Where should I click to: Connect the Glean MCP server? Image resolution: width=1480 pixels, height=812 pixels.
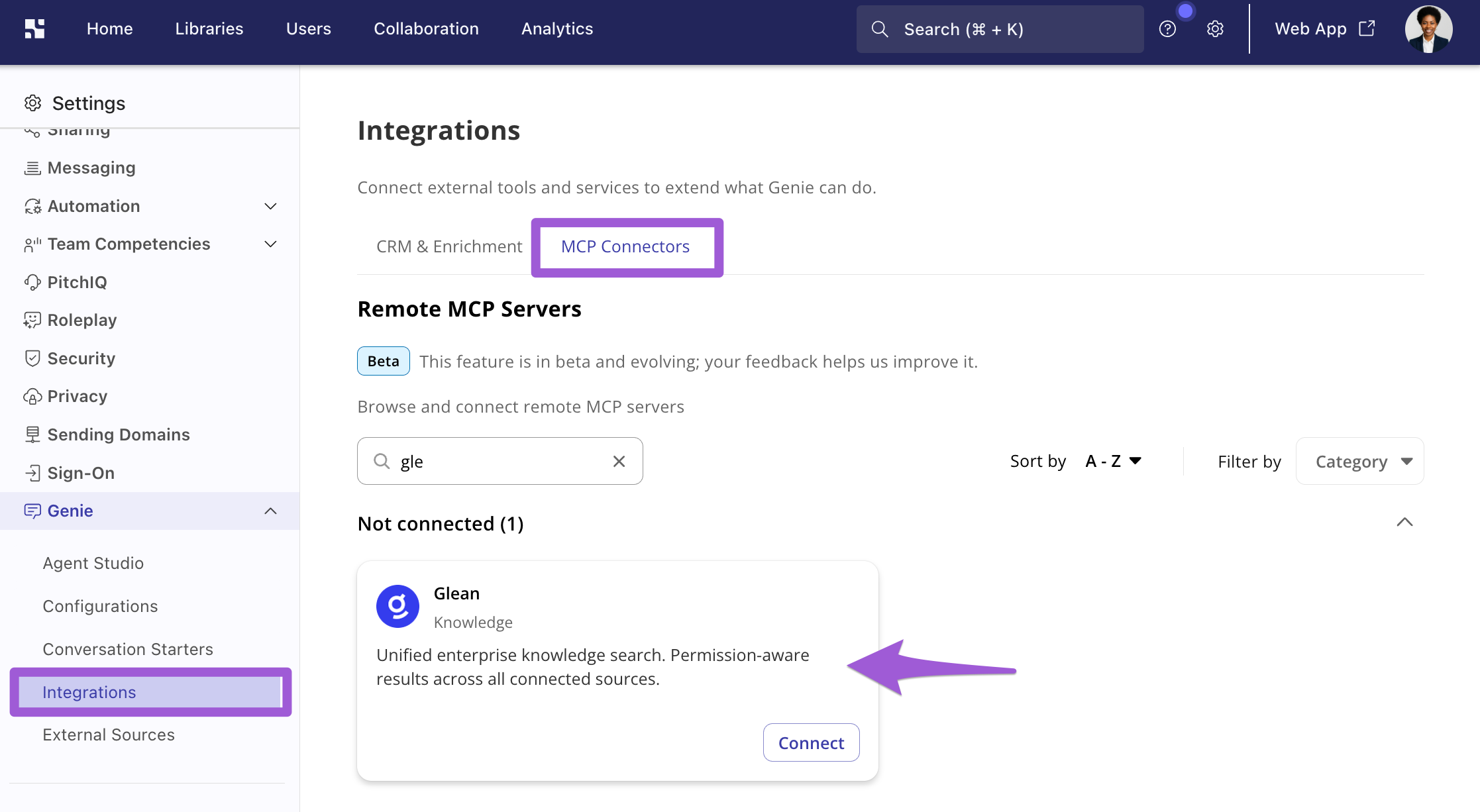point(811,742)
